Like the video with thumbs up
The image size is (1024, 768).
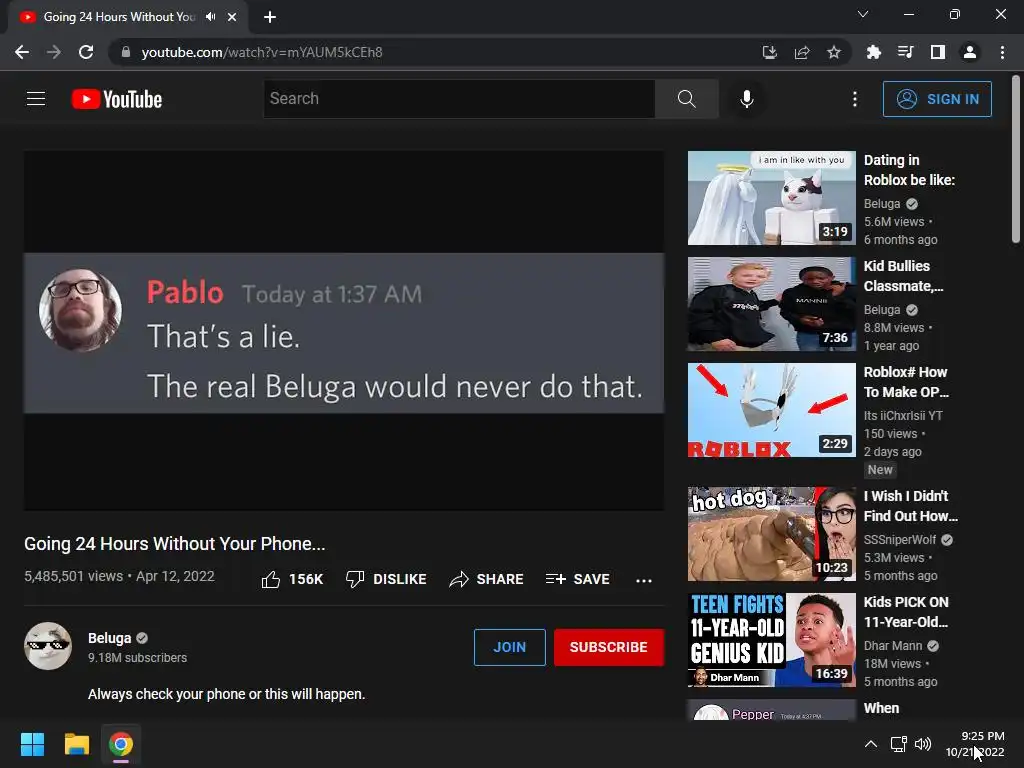292,579
